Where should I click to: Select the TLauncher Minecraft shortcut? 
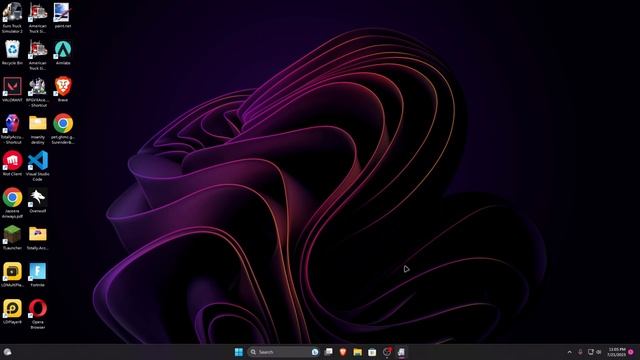point(12,238)
